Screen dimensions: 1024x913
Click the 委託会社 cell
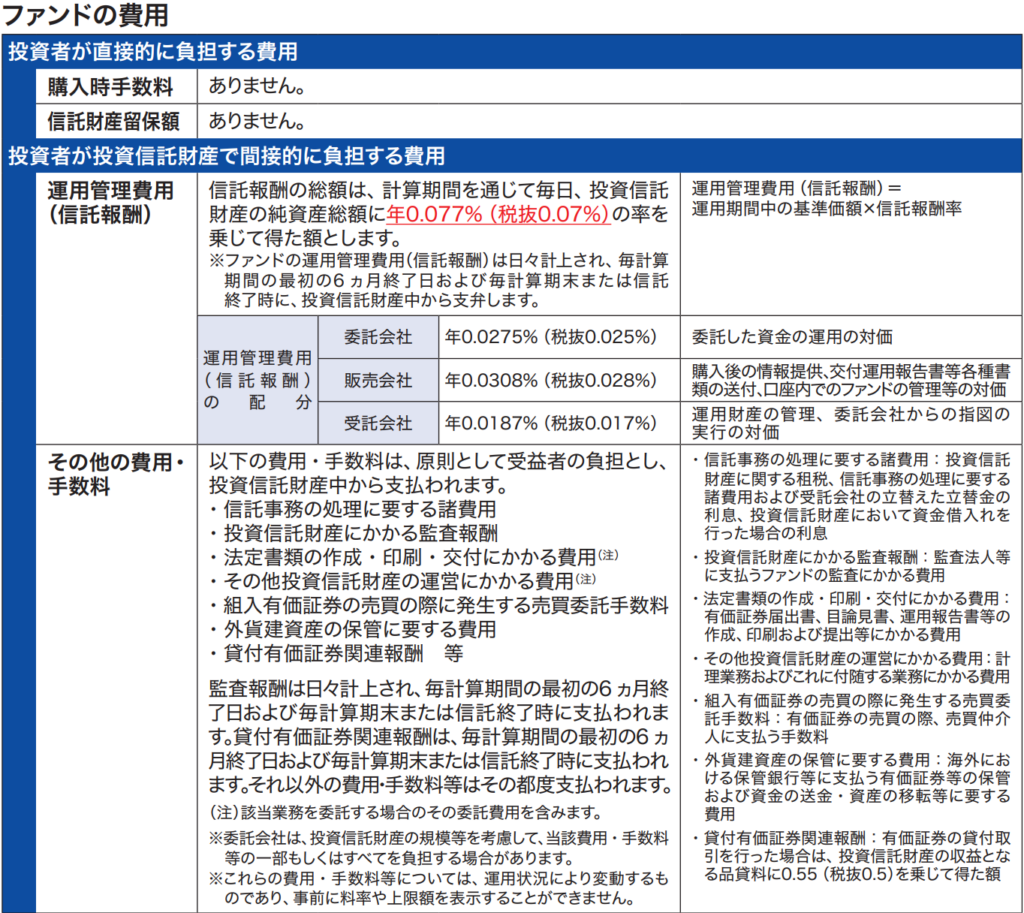click(x=377, y=337)
